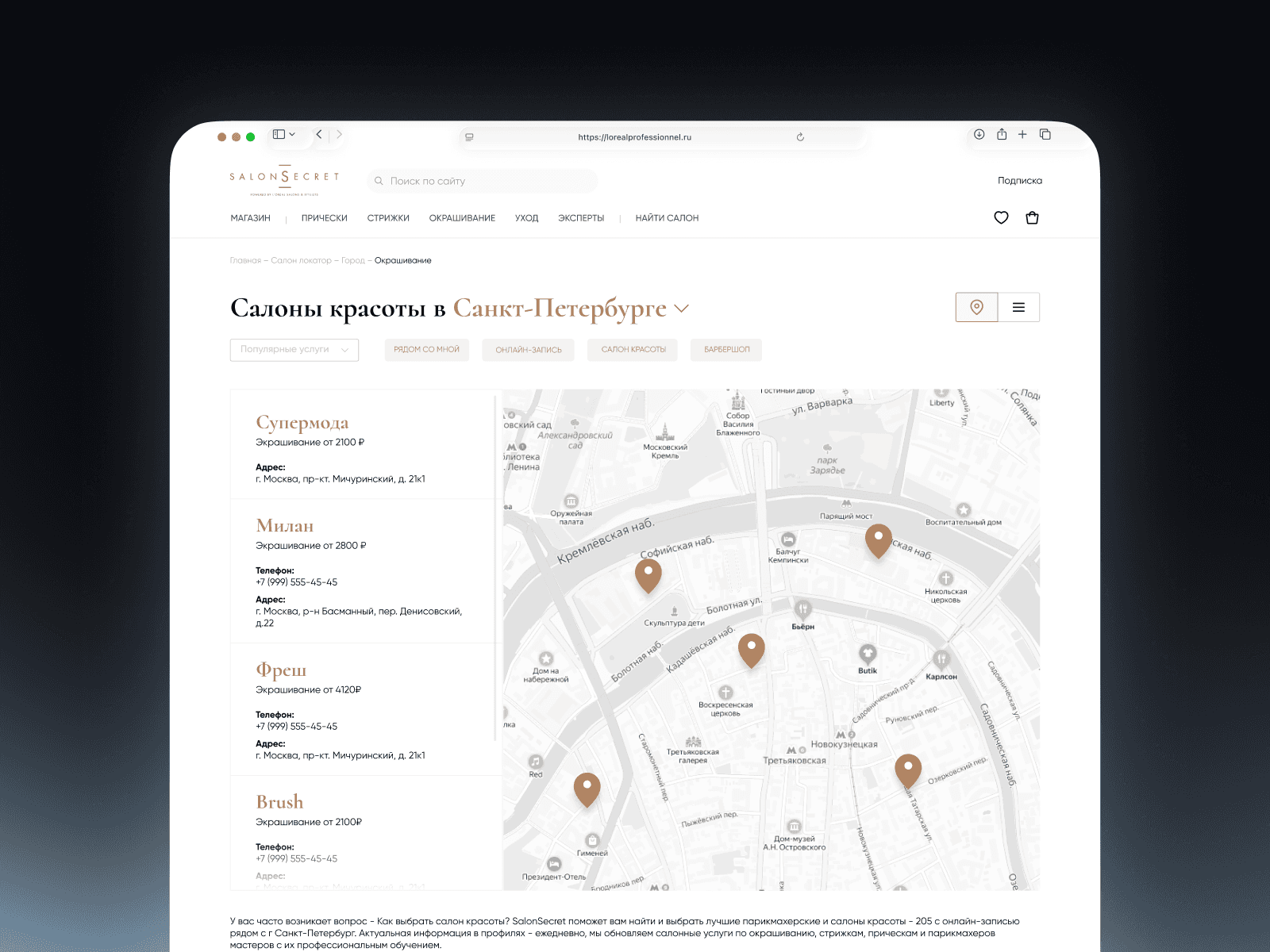The image size is (1270, 952).
Task: Toggle the САЛОН КРАСОТЫ filter
Action: (x=633, y=350)
